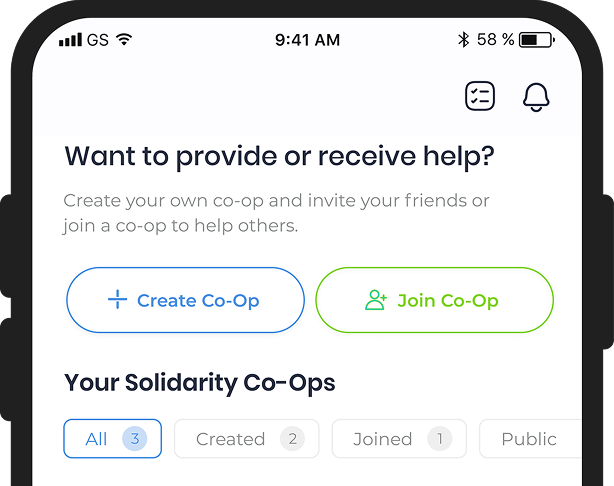The image size is (614, 486).
Task: Show the Public co-ops tab
Action: [530, 439]
